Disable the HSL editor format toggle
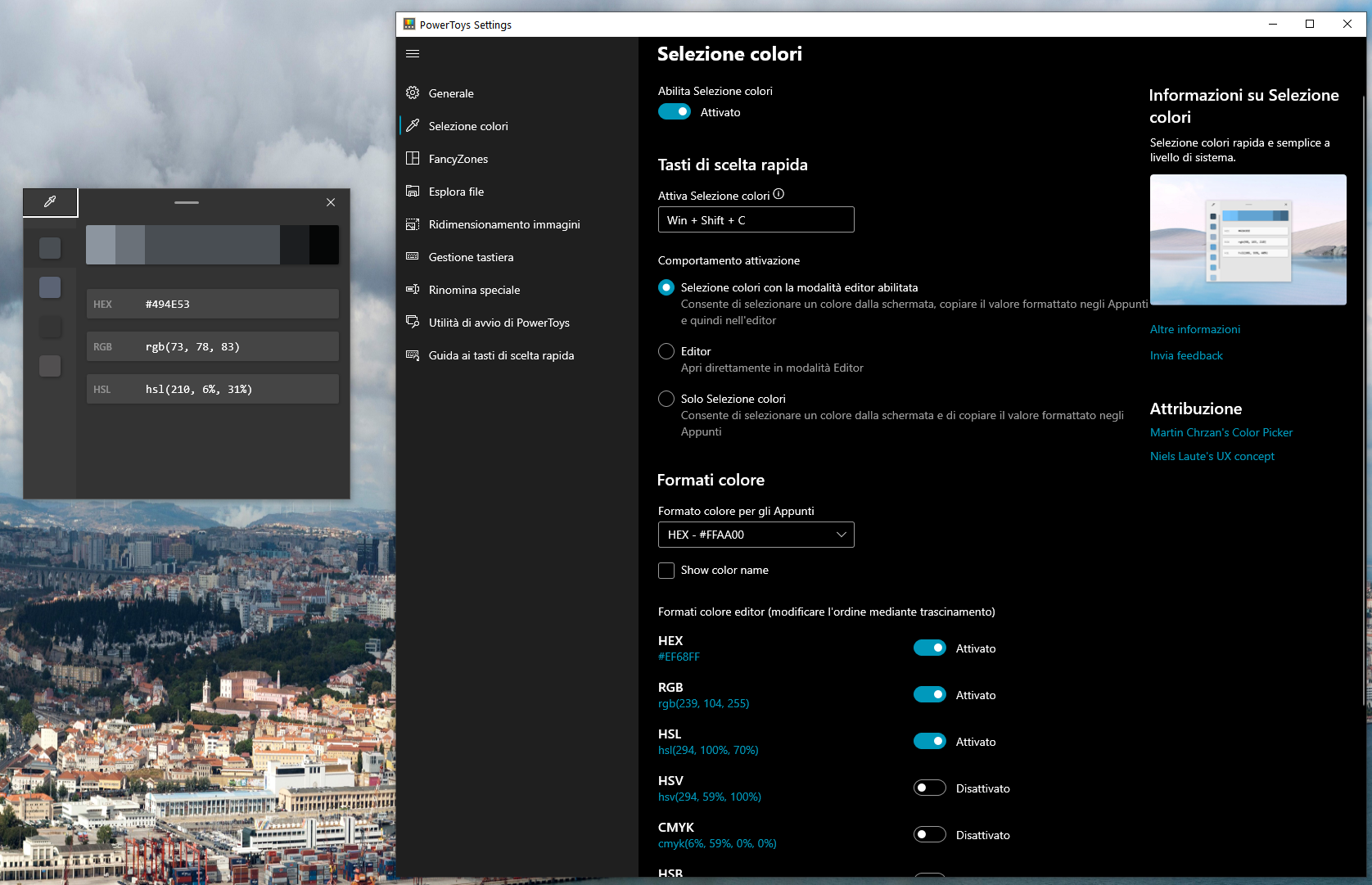The height and width of the screenshot is (885, 1372). pos(930,741)
